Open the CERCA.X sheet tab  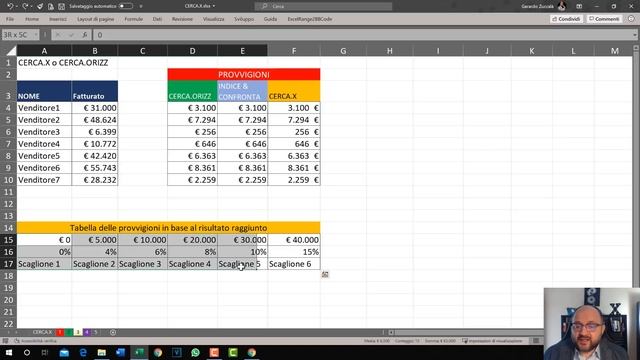click(42, 332)
